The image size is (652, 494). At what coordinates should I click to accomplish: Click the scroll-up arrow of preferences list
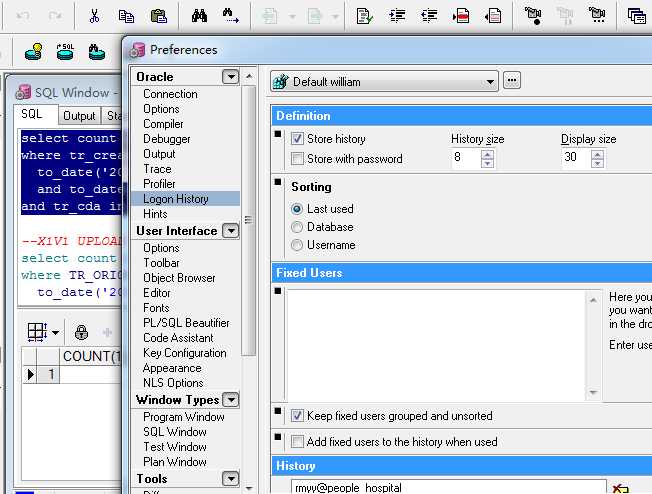click(249, 76)
